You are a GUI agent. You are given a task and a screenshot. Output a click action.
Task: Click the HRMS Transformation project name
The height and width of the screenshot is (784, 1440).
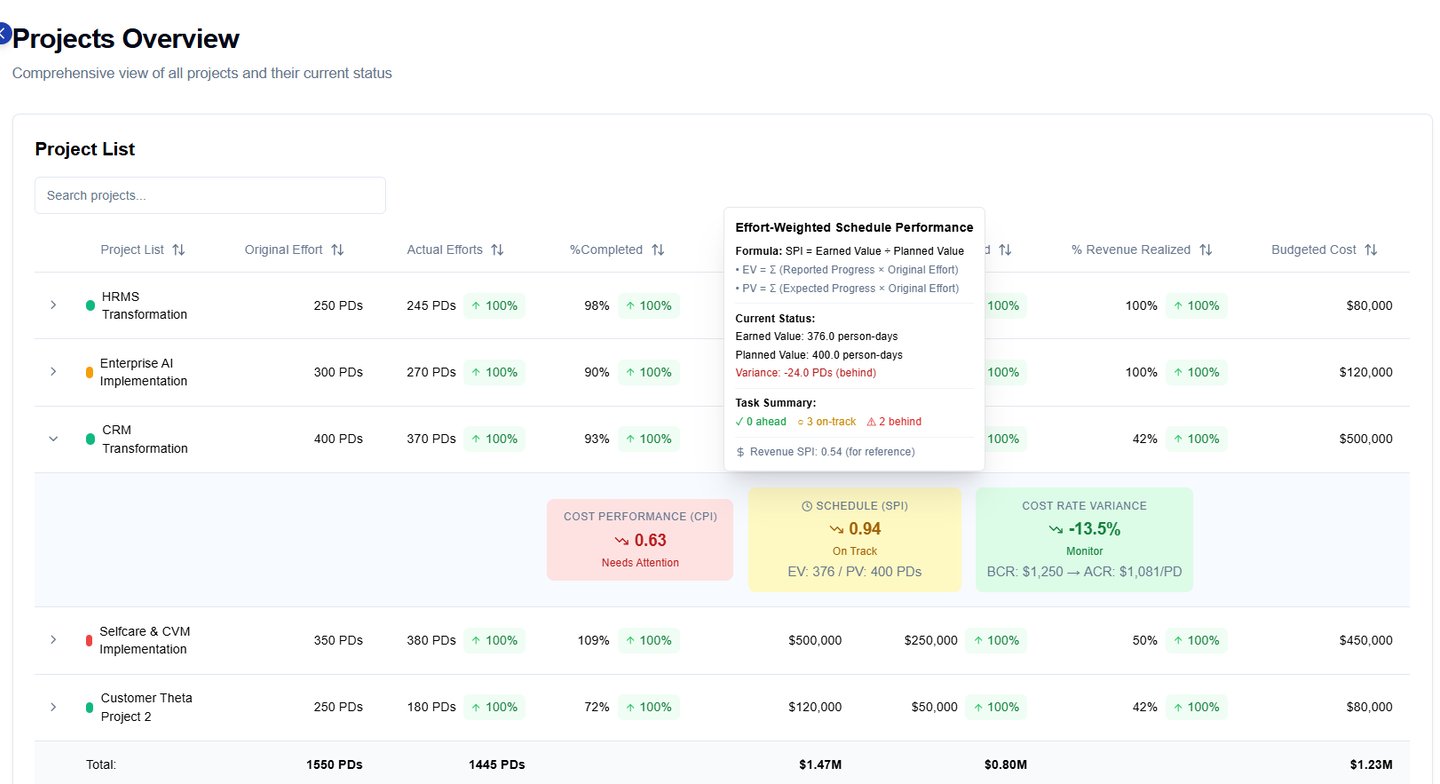point(144,305)
